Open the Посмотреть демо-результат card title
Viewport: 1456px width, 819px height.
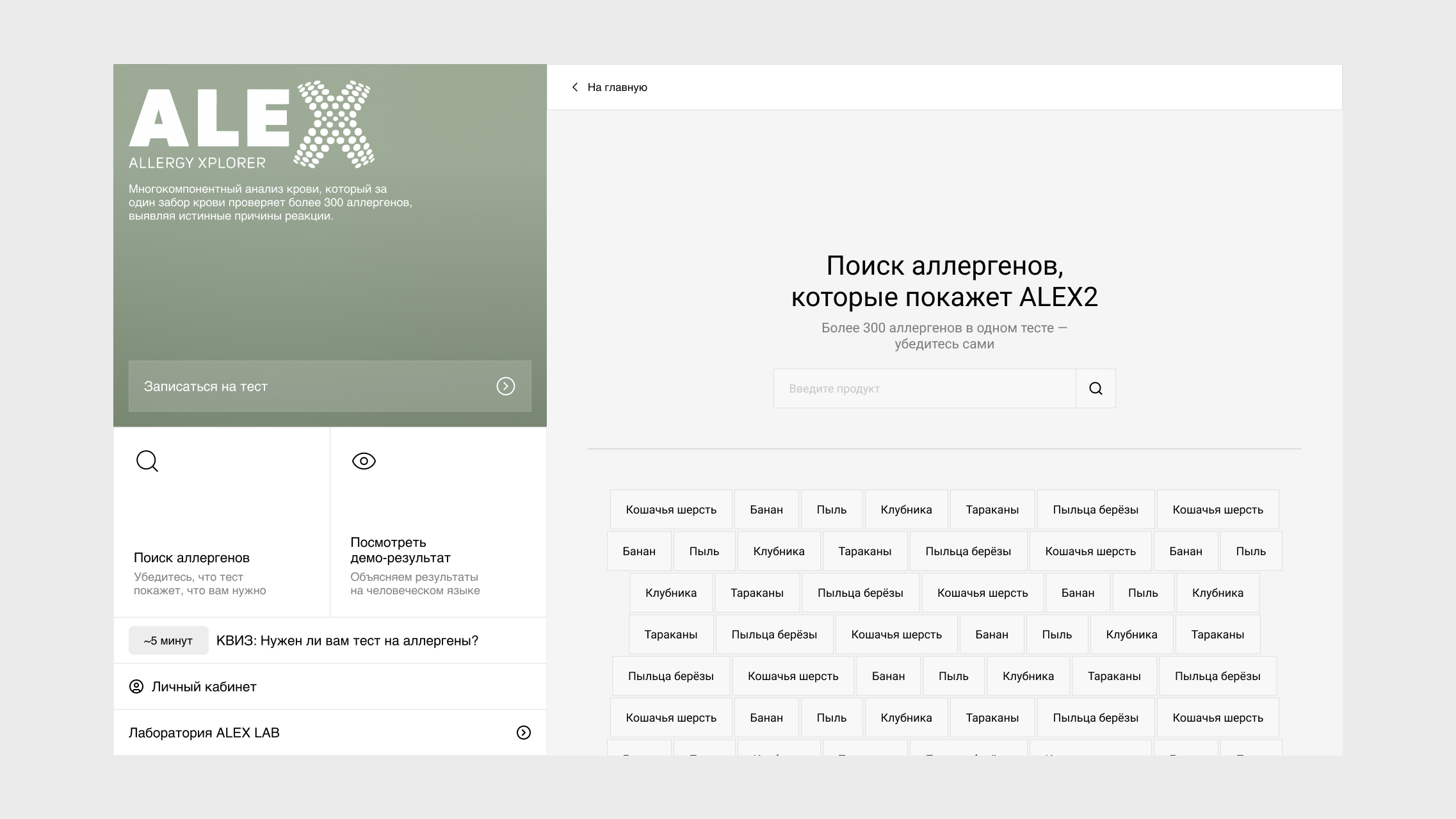point(400,550)
